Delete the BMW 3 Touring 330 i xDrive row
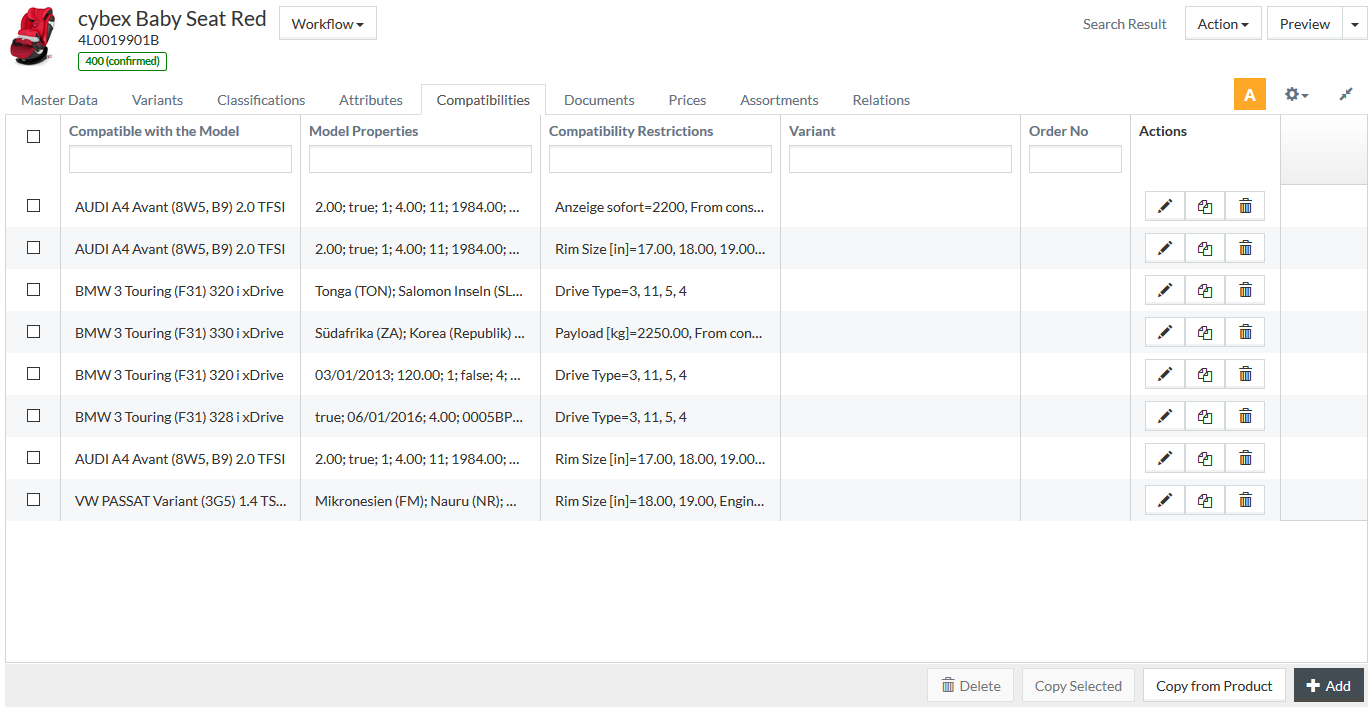The height and width of the screenshot is (710, 1372). (1245, 332)
